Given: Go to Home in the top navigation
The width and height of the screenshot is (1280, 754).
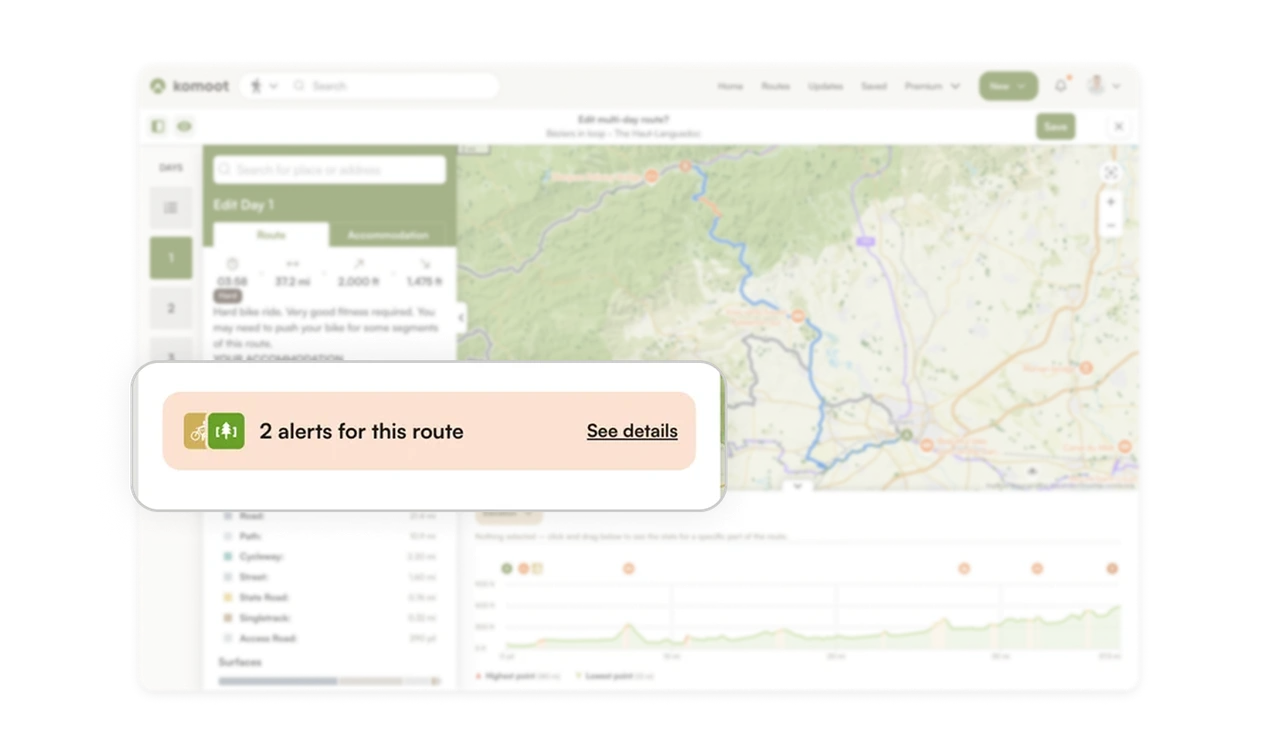Looking at the screenshot, I should [x=730, y=86].
